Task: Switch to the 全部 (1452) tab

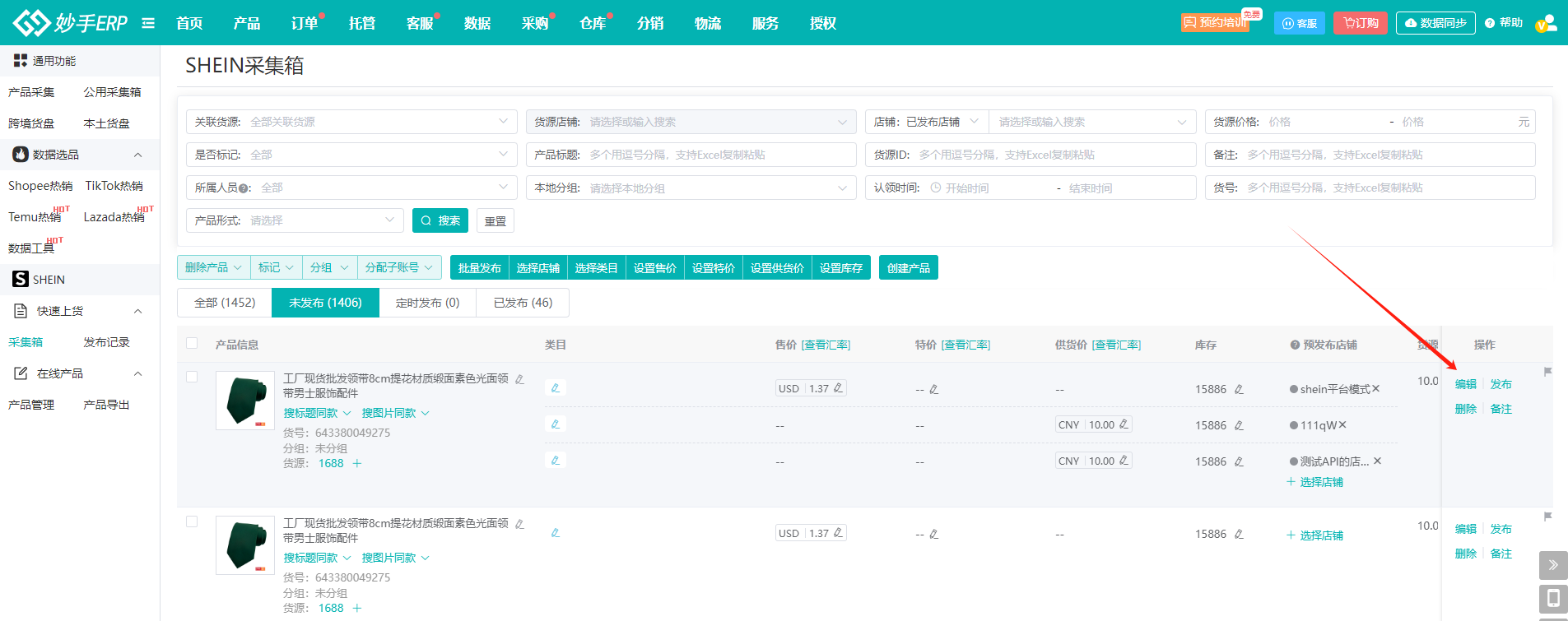Action: pyautogui.click(x=225, y=303)
